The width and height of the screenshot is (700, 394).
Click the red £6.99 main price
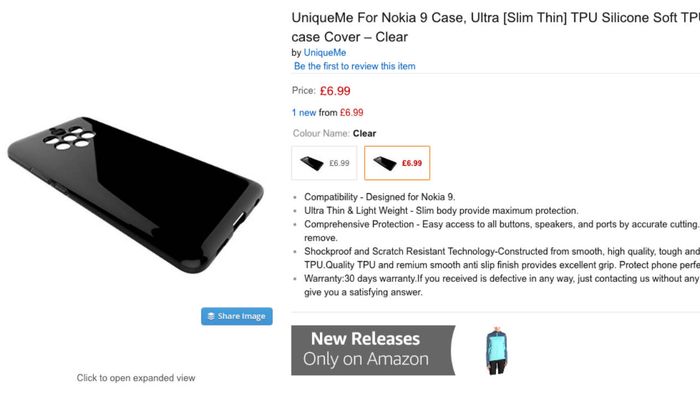click(335, 91)
